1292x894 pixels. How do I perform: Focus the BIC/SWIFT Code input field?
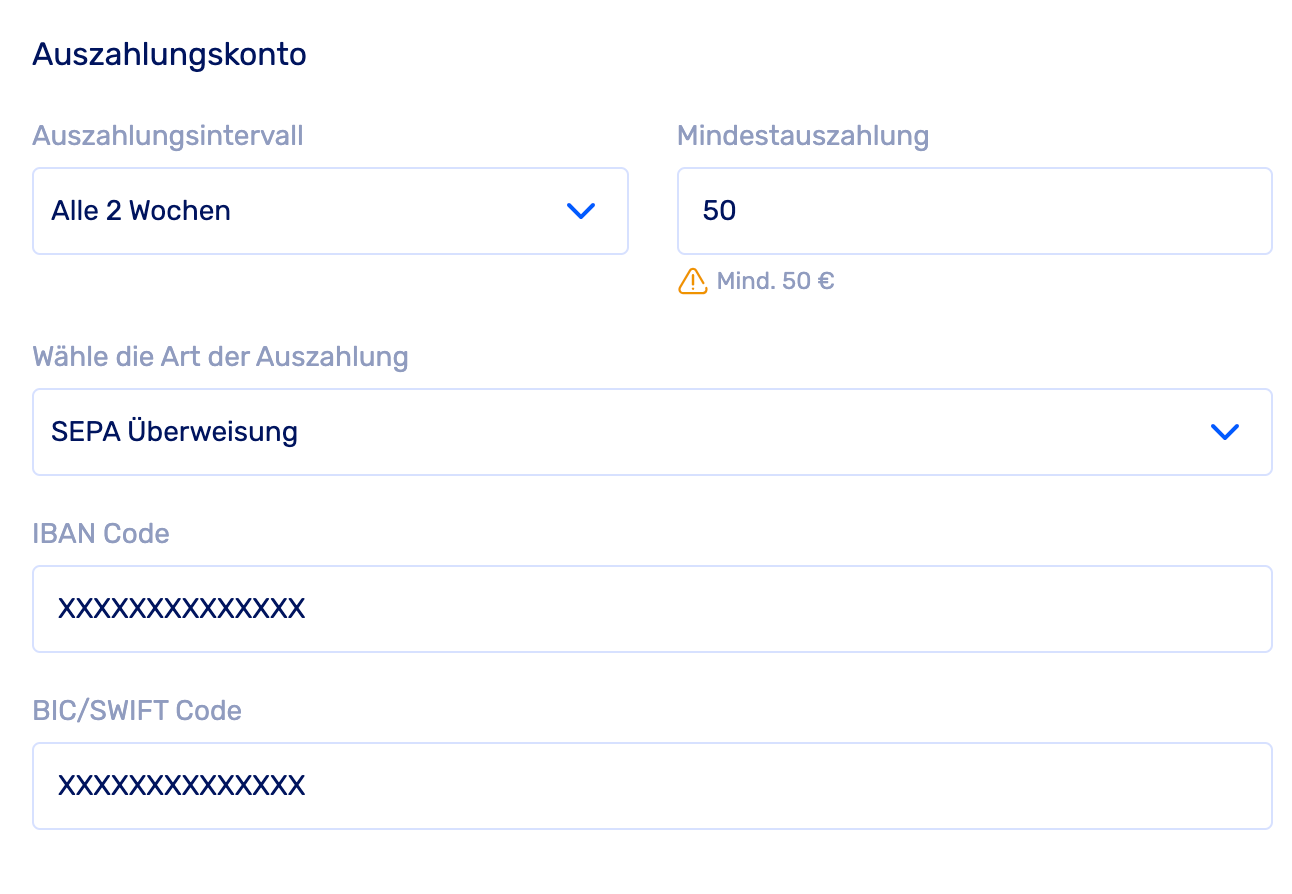click(652, 786)
